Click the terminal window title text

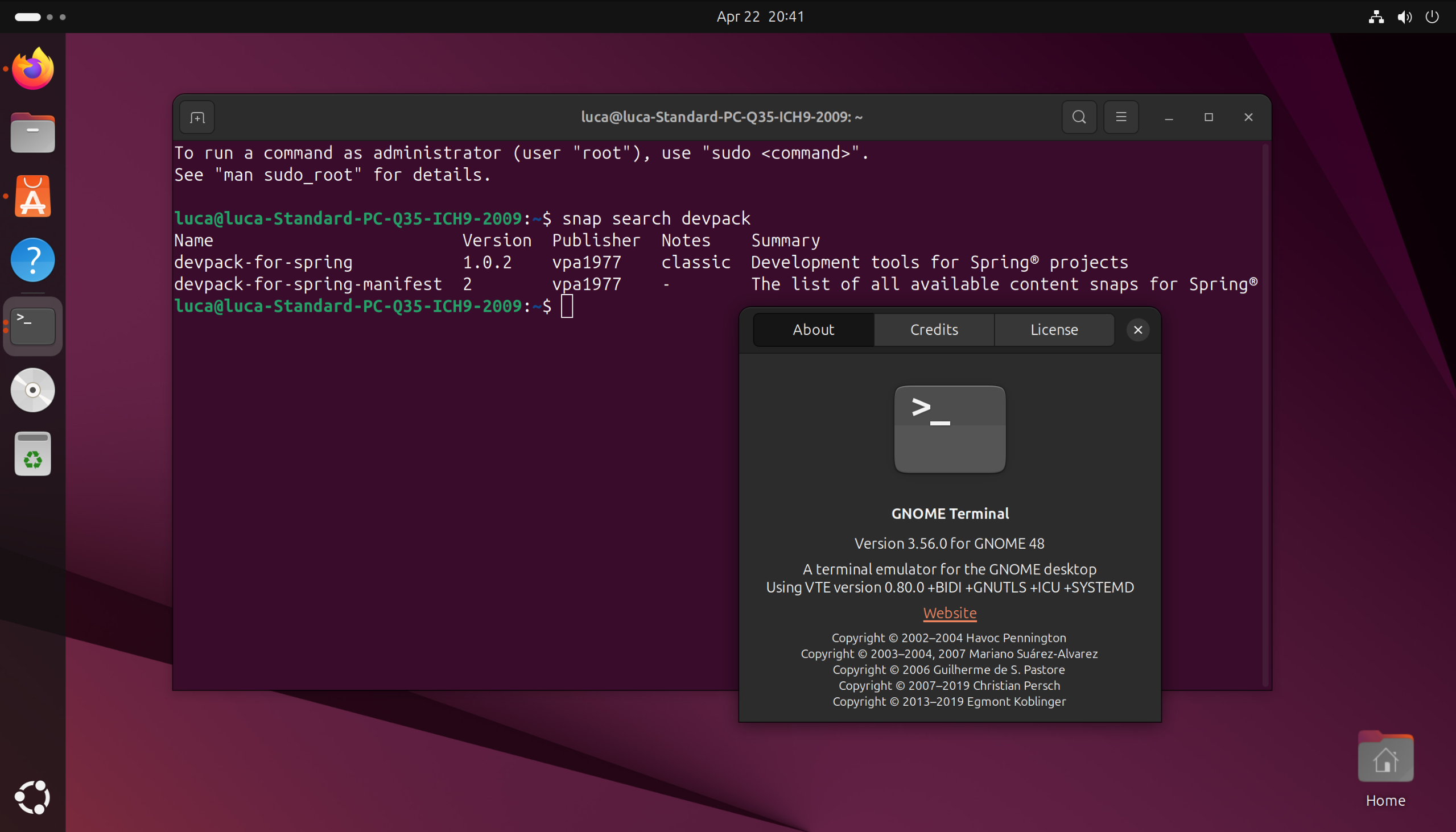(722, 117)
